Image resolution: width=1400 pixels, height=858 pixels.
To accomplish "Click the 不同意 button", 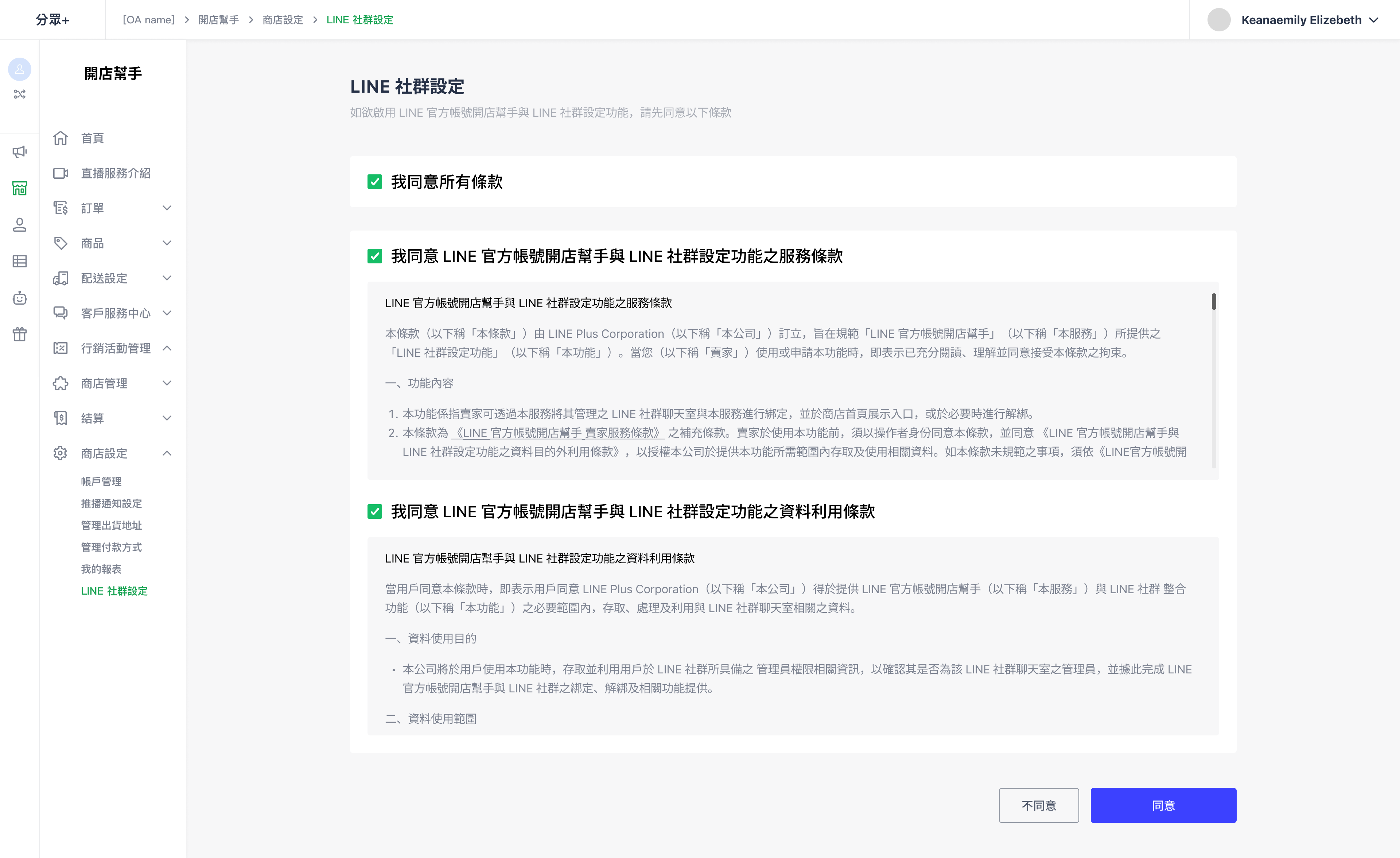I will click(x=1039, y=805).
